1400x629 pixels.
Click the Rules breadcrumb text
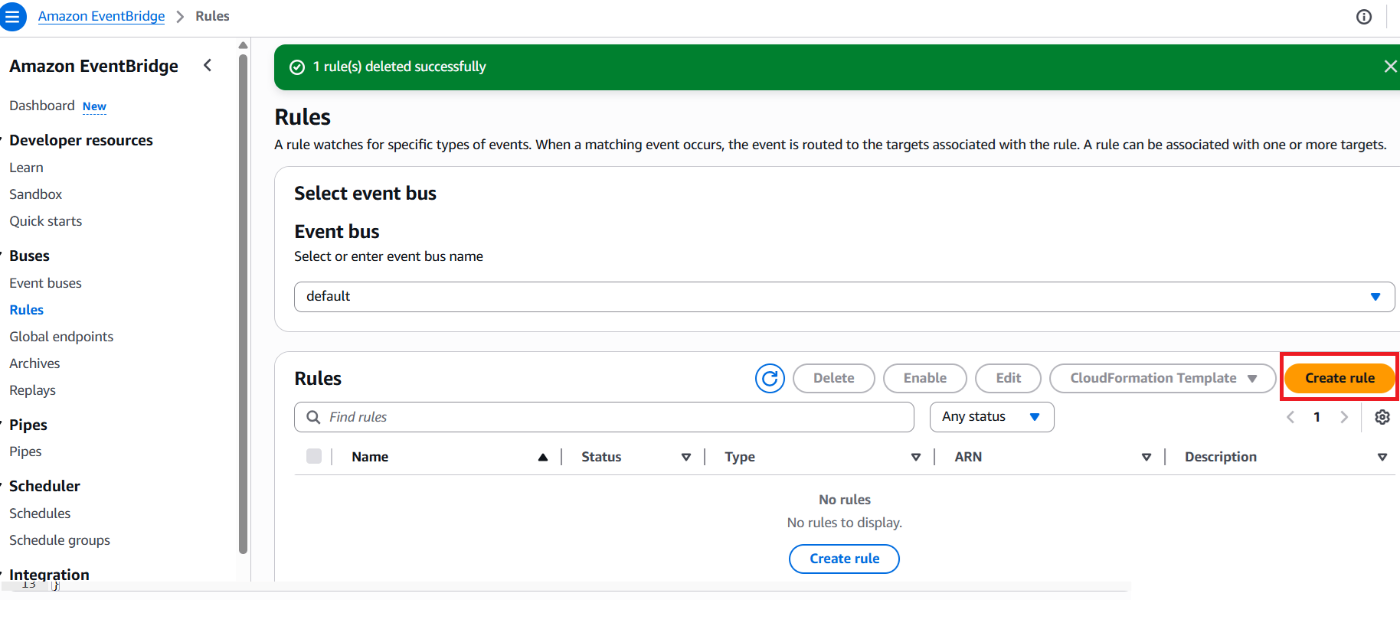pyautogui.click(x=210, y=16)
